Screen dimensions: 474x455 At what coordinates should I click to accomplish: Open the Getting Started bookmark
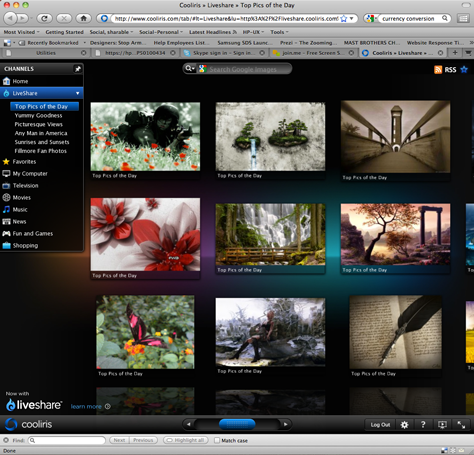64,32
